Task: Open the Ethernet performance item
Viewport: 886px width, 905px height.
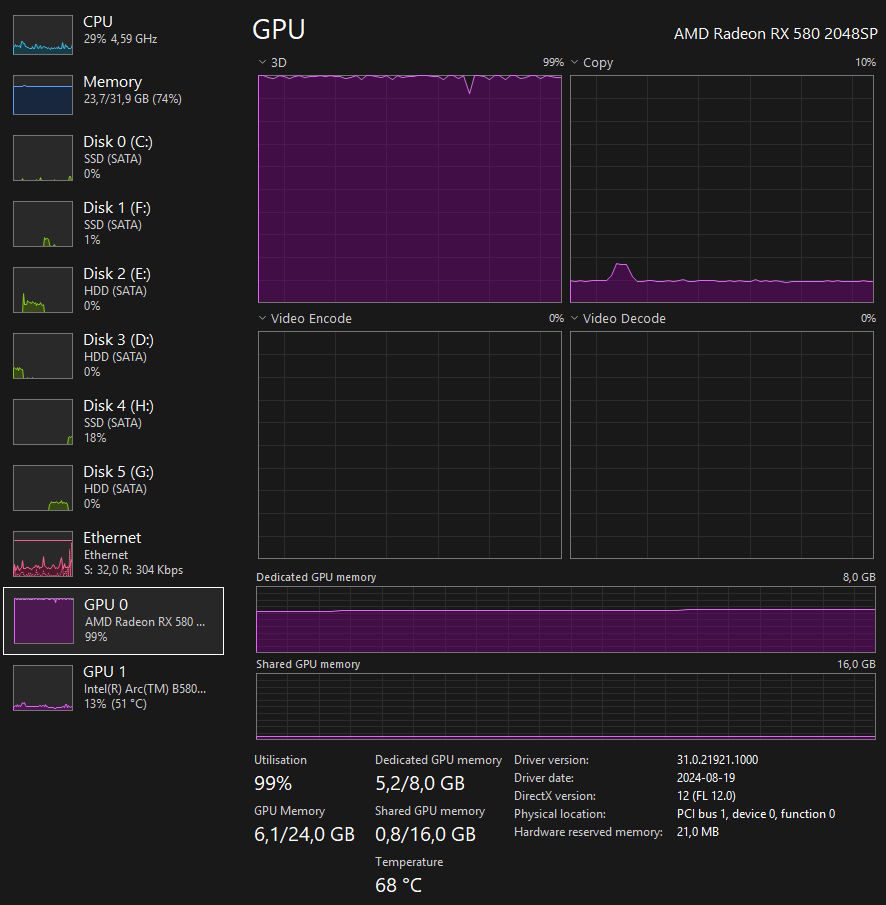Action: click(113, 554)
